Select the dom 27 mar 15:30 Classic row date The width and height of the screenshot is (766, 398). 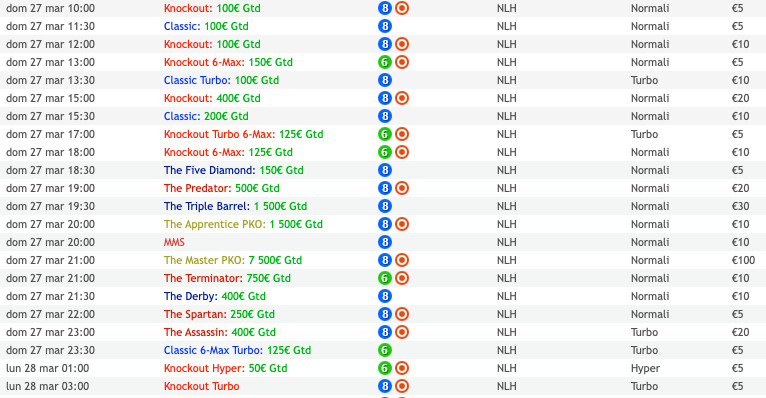50,116
